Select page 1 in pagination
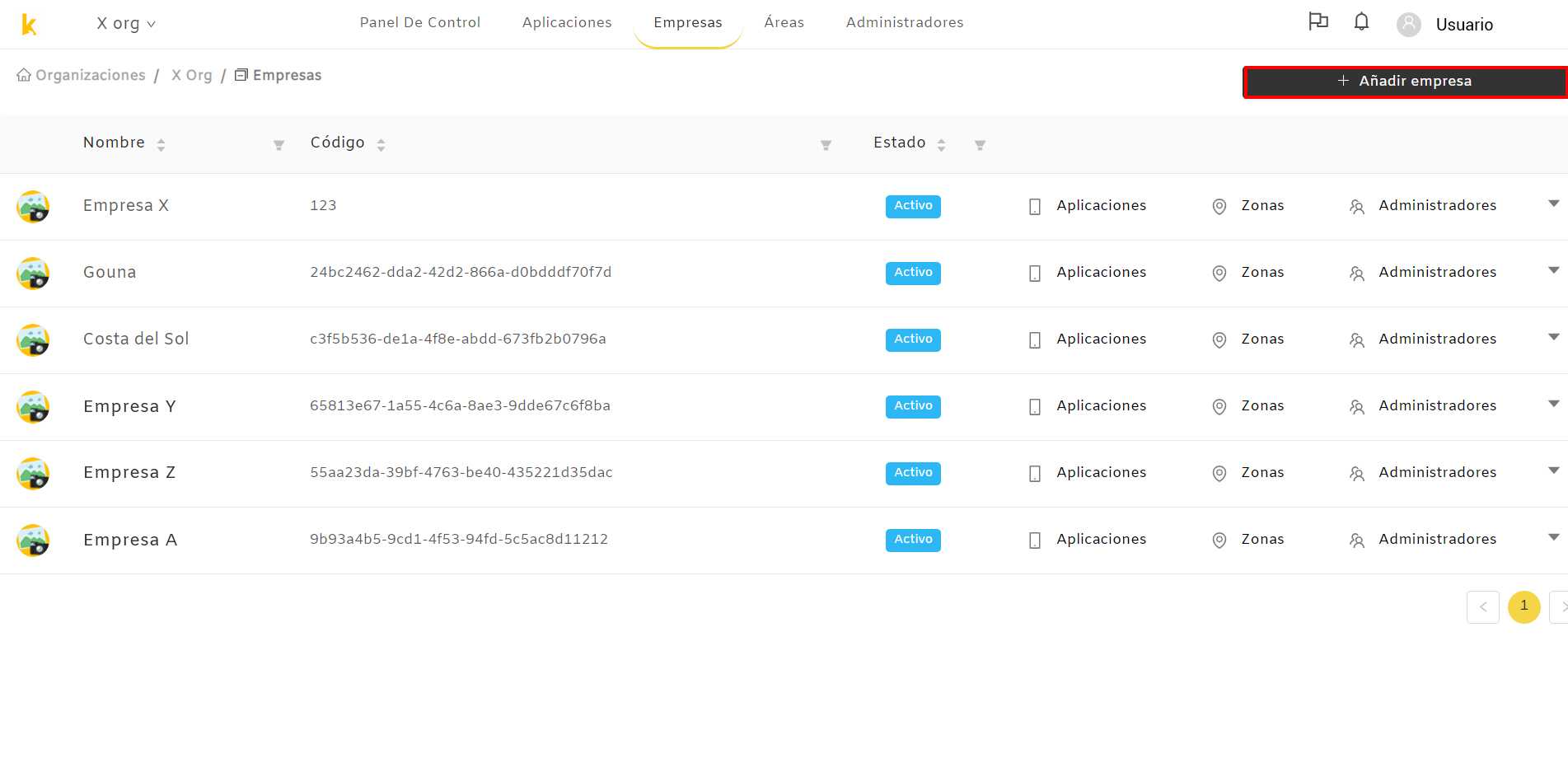The height and width of the screenshot is (777, 1568). point(1524,607)
